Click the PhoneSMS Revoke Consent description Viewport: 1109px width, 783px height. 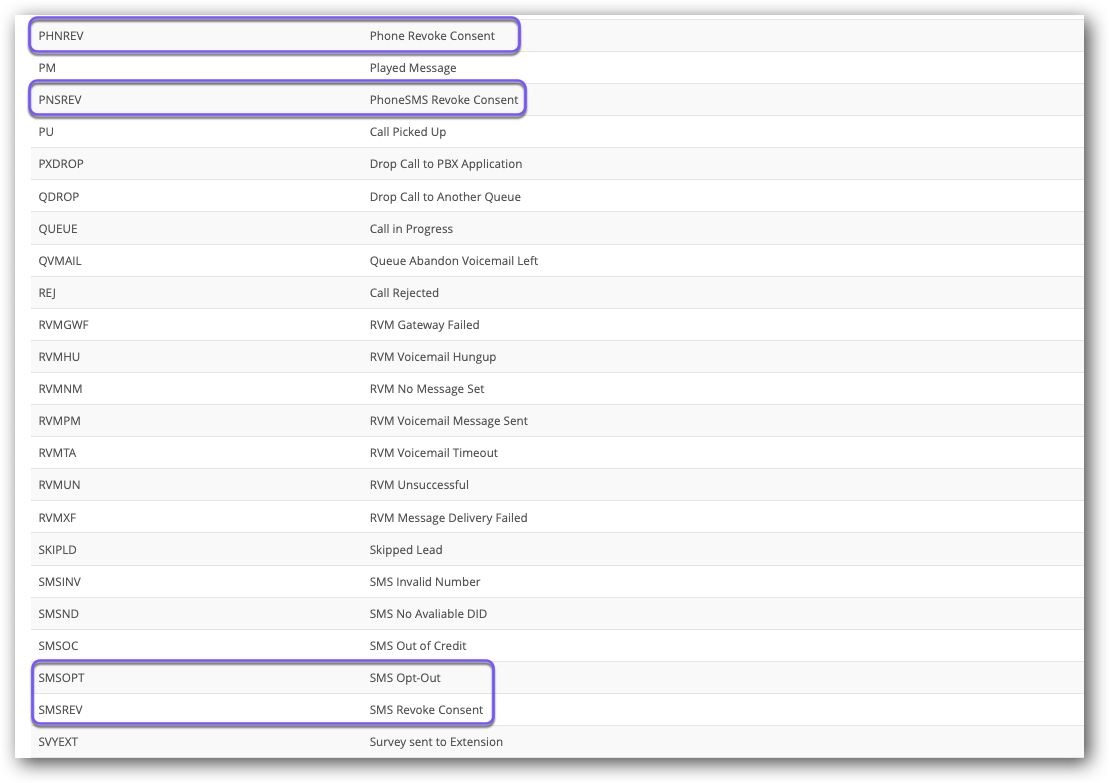444,100
